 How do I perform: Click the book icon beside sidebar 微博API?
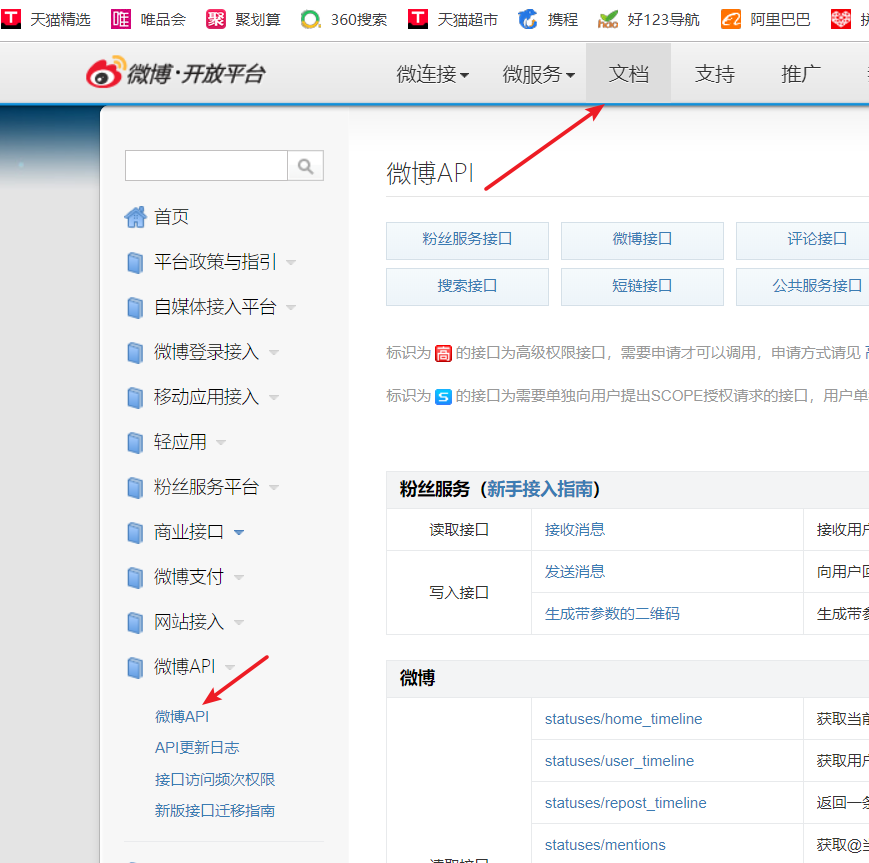[x=135, y=667]
